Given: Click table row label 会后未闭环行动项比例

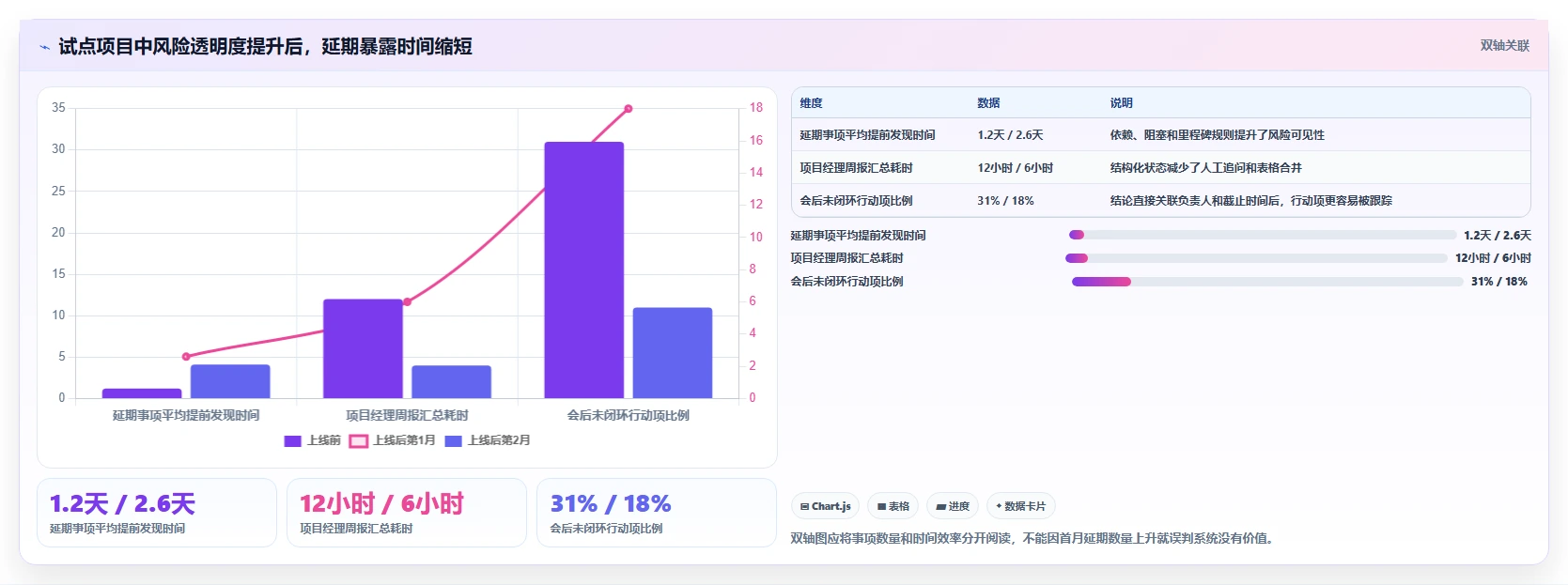Looking at the screenshot, I should 856,201.
